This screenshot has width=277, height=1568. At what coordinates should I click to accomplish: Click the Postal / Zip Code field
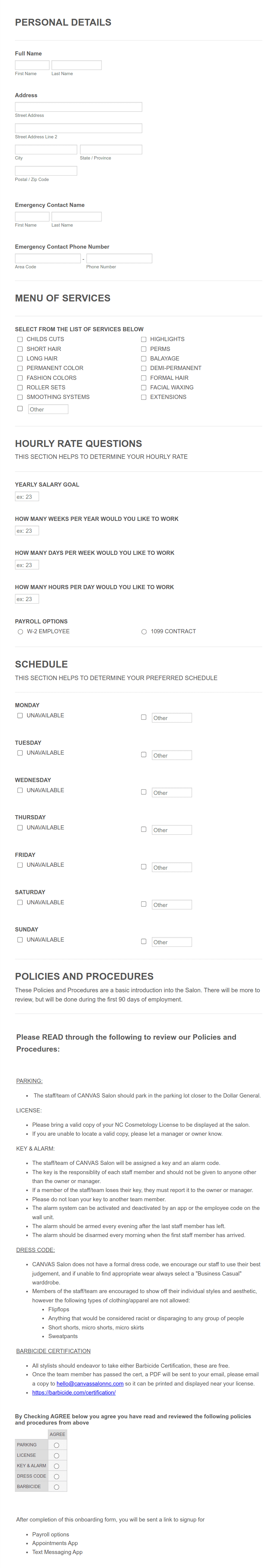[x=46, y=171]
